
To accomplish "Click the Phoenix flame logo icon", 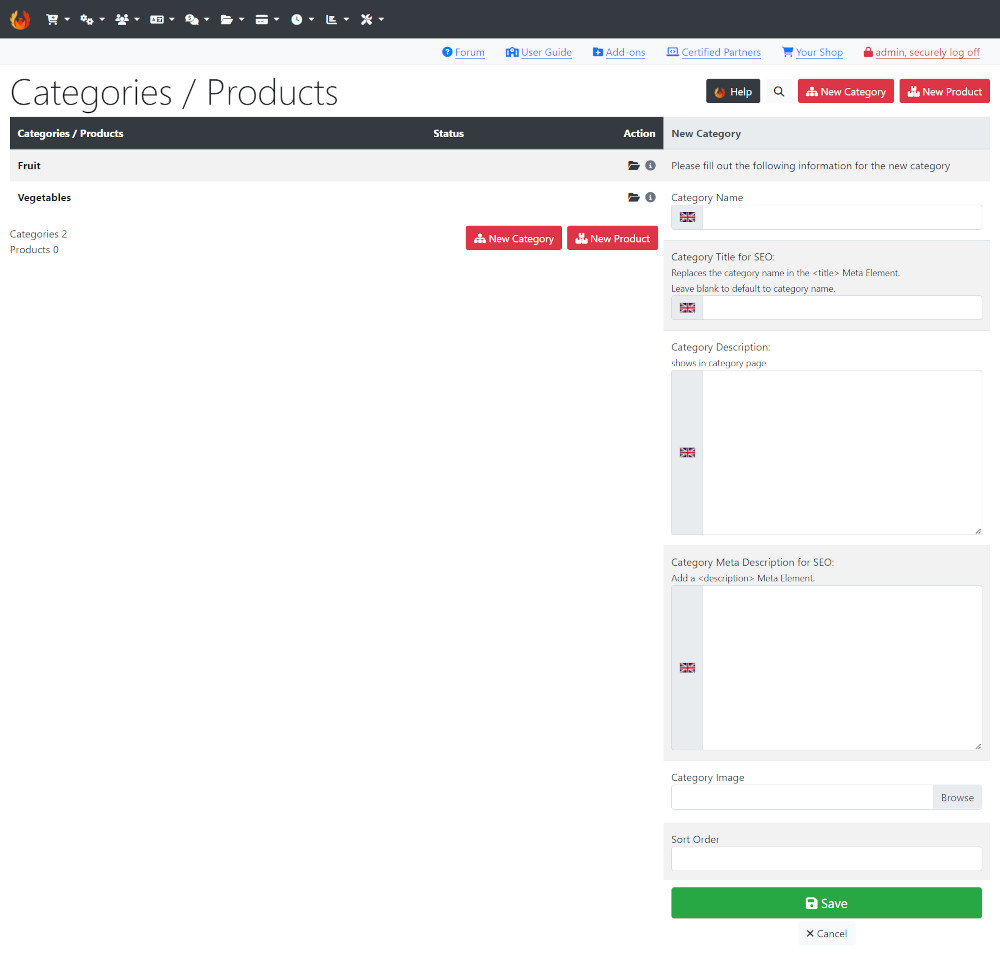I will coord(20,19).
